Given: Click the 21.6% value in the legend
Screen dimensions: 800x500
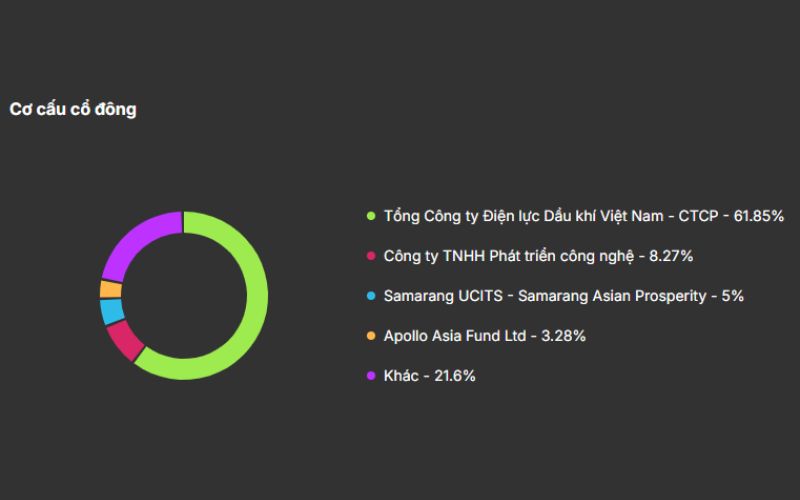Looking at the screenshot, I should (455, 376).
